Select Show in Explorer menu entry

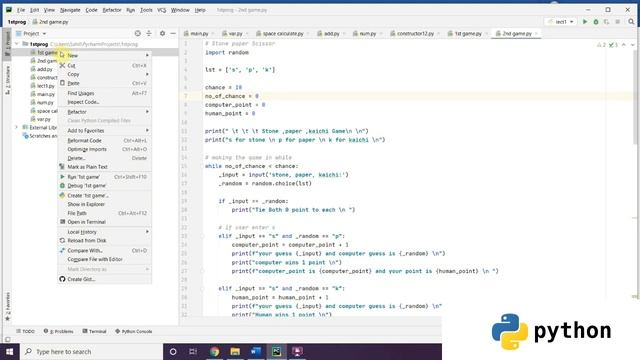click(105, 204)
